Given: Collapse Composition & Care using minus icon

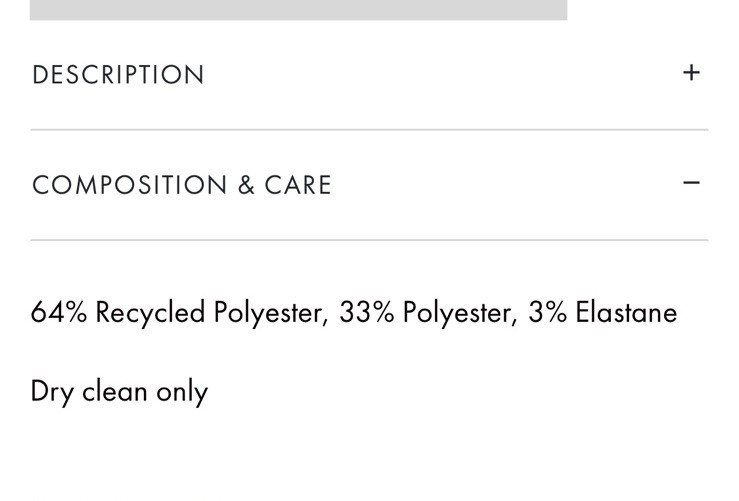Looking at the screenshot, I should pyautogui.click(x=691, y=183).
